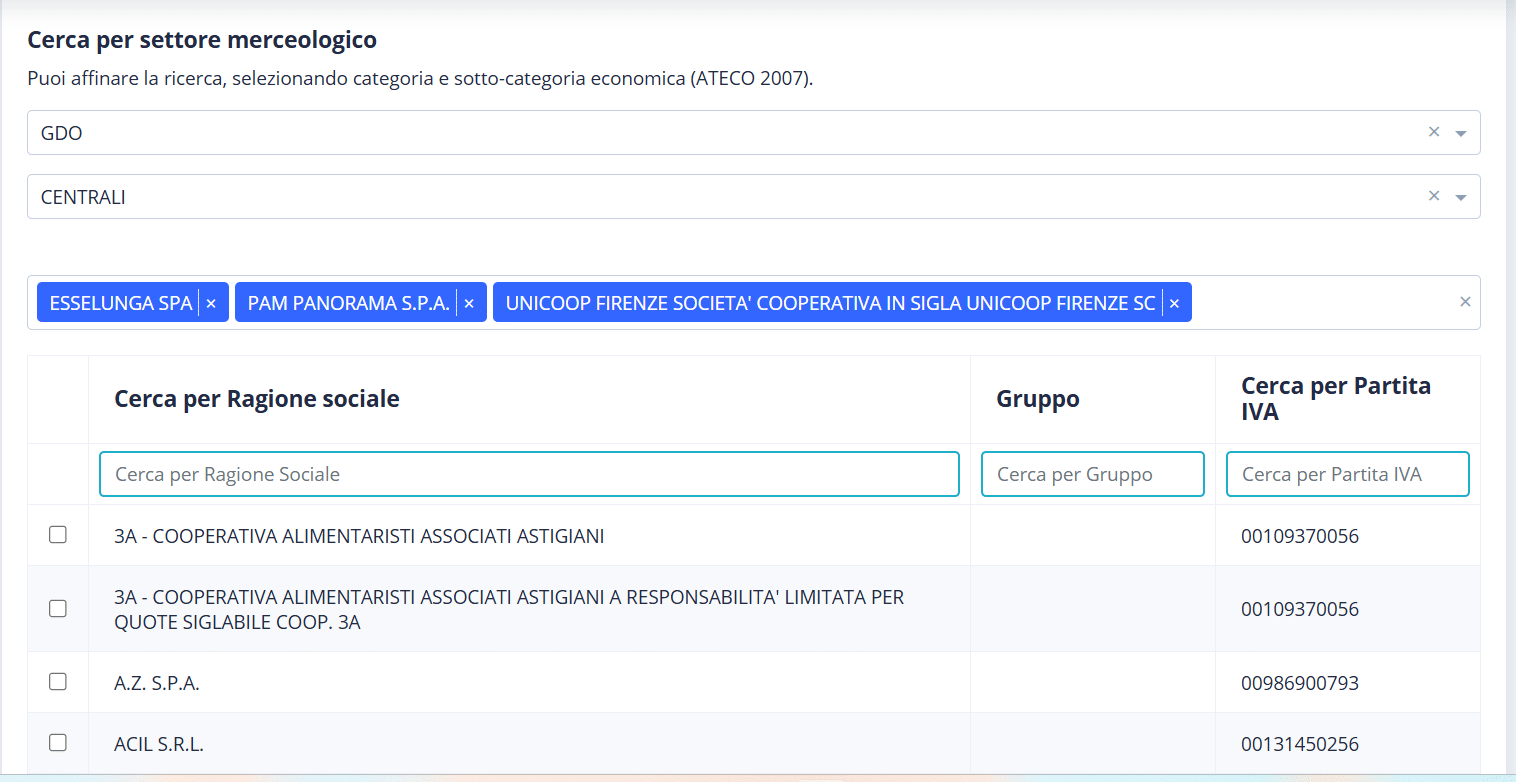Clear all selected company tags
The image size is (1516, 782).
1465,302
